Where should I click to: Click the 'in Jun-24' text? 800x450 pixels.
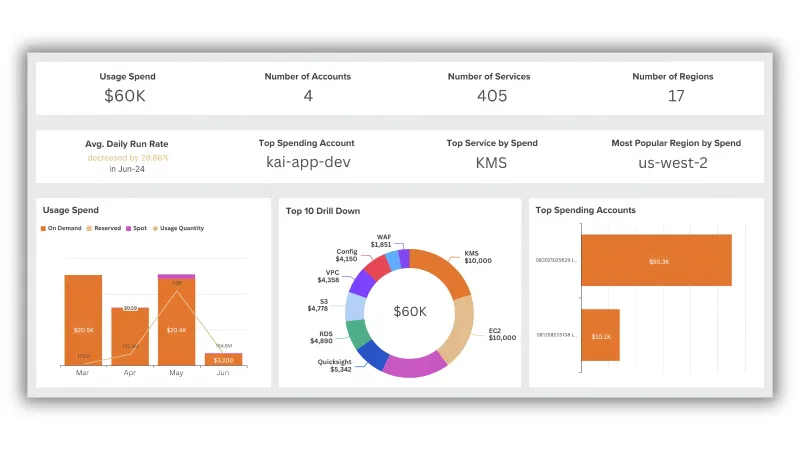[127, 169]
